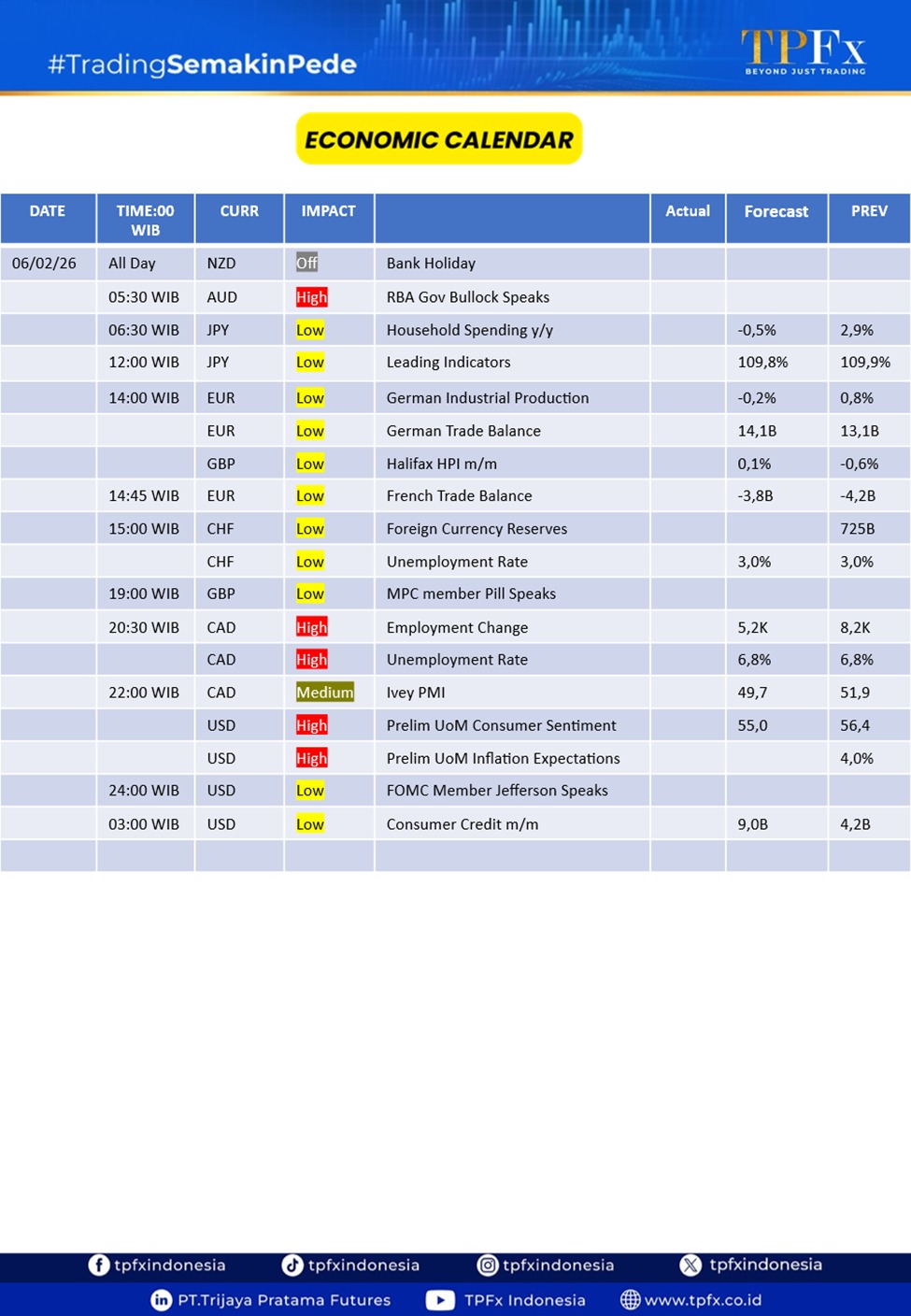Click the red High badge for RBA Gov Bullock Speaks
This screenshot has height=1316, width=911.
[x=311, y=297]
